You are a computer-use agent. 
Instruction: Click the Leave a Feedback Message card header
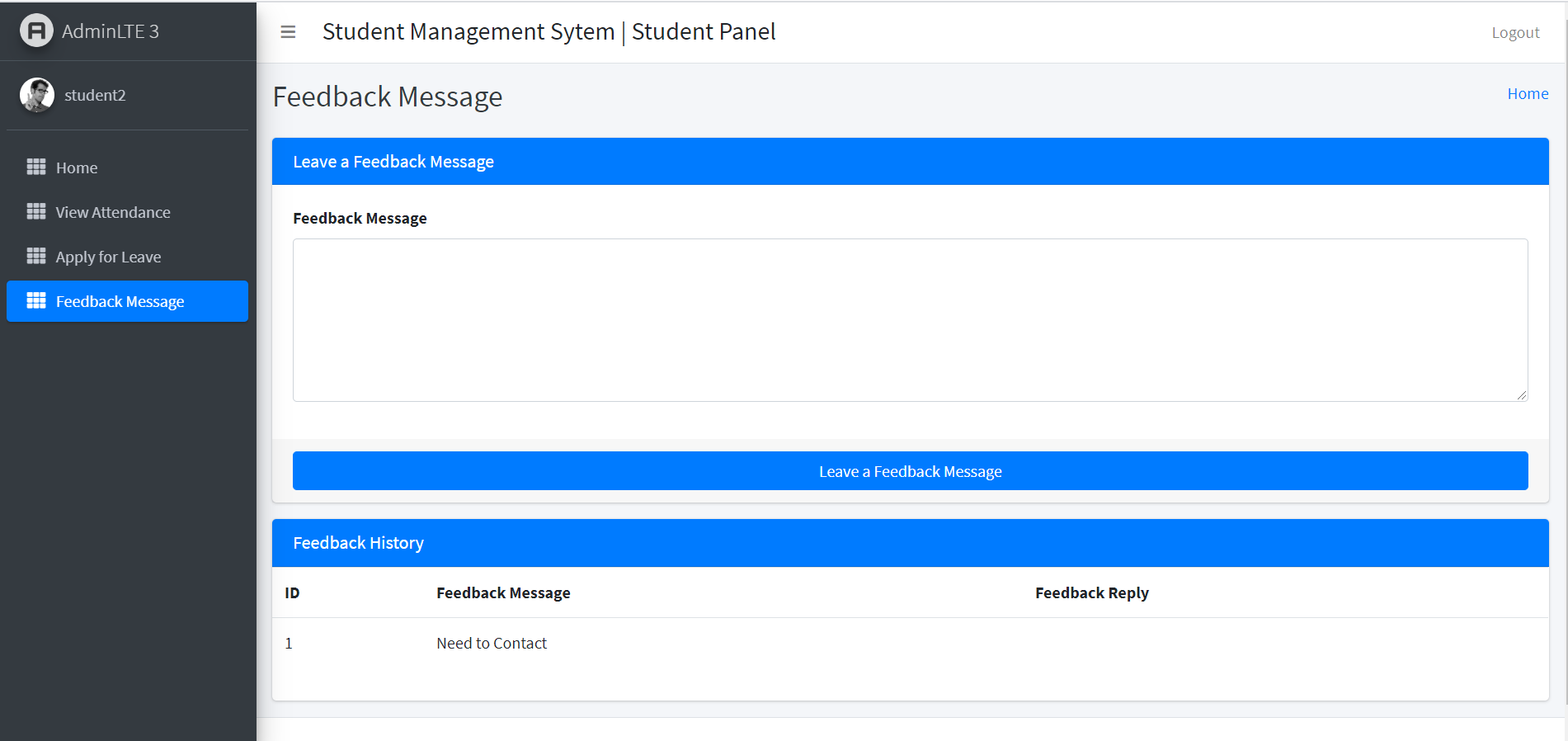[910, 162]
